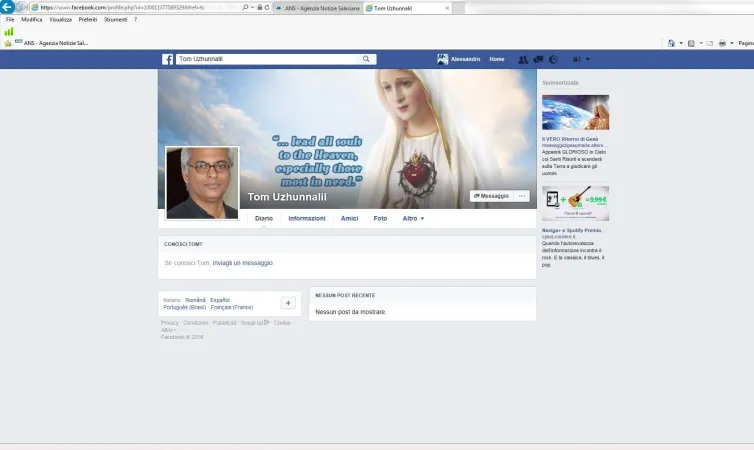The height and width of the screenshot is (450, 754).
Task: Click the plus button to add language
Action: pos(287,303)
